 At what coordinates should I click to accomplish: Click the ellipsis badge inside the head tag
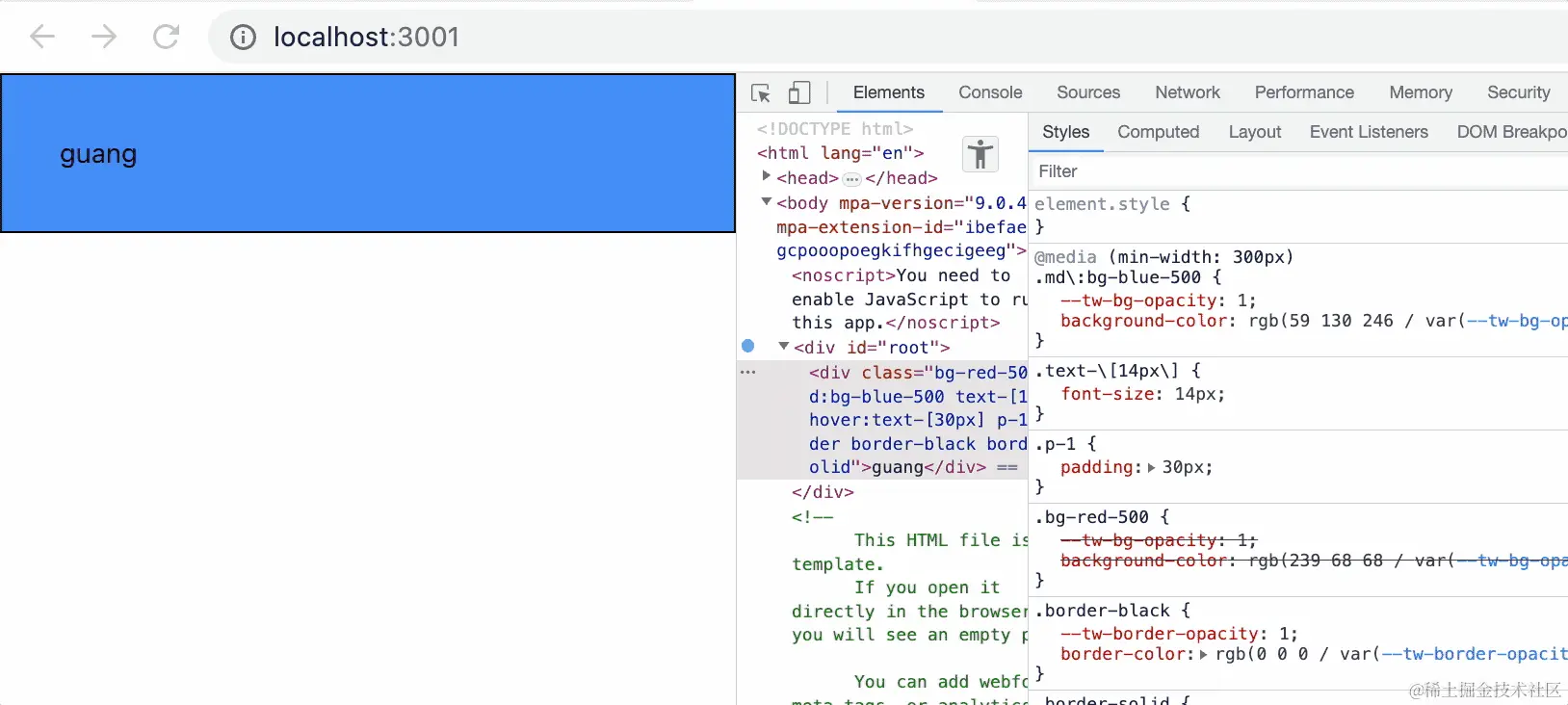point(852,179)
